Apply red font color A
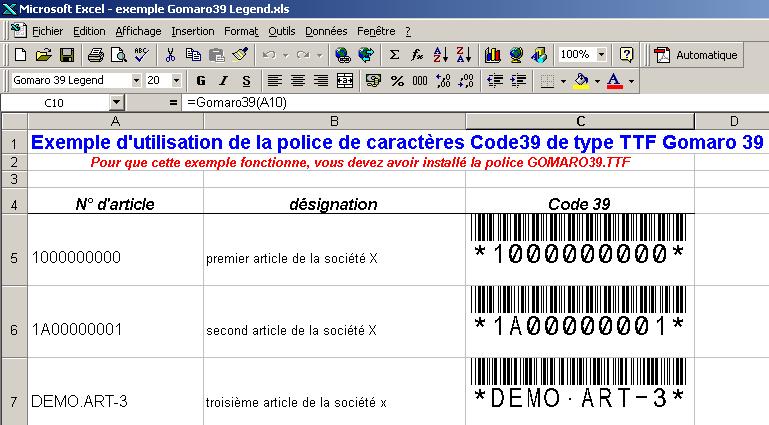Viewport: 769px width, 425px height. [615, 80]
